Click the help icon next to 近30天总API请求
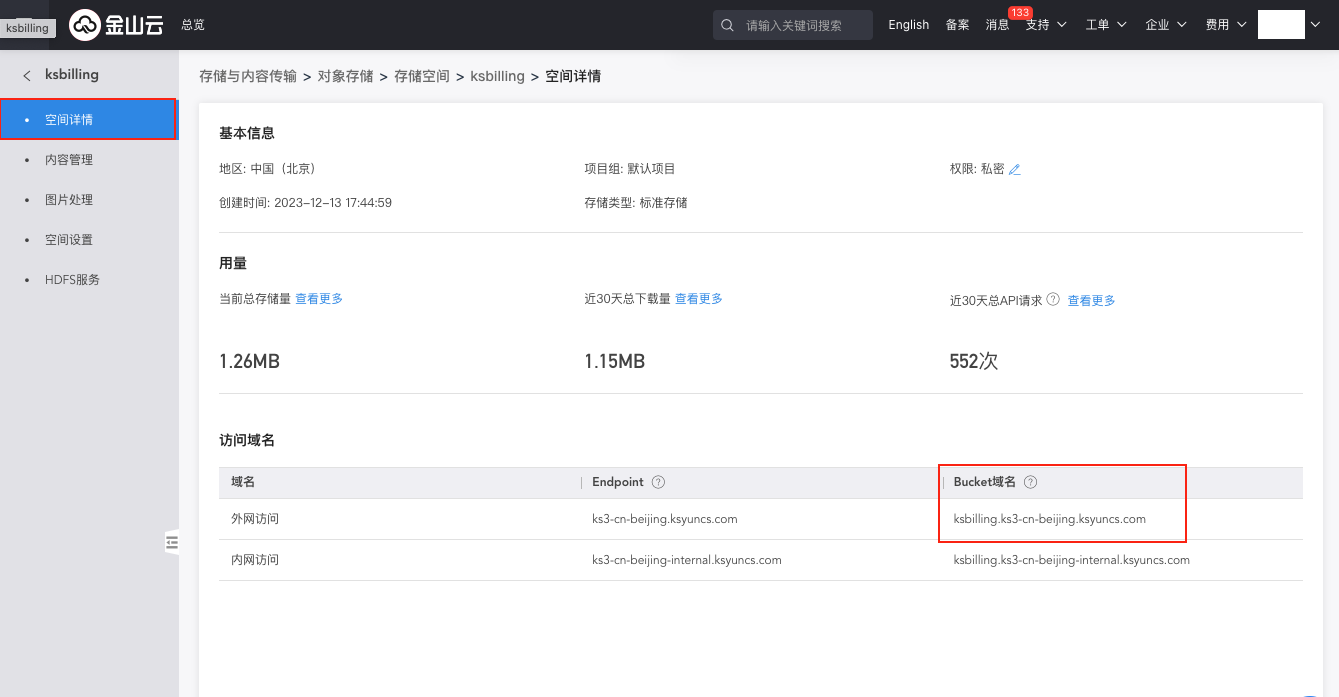 1053,299
